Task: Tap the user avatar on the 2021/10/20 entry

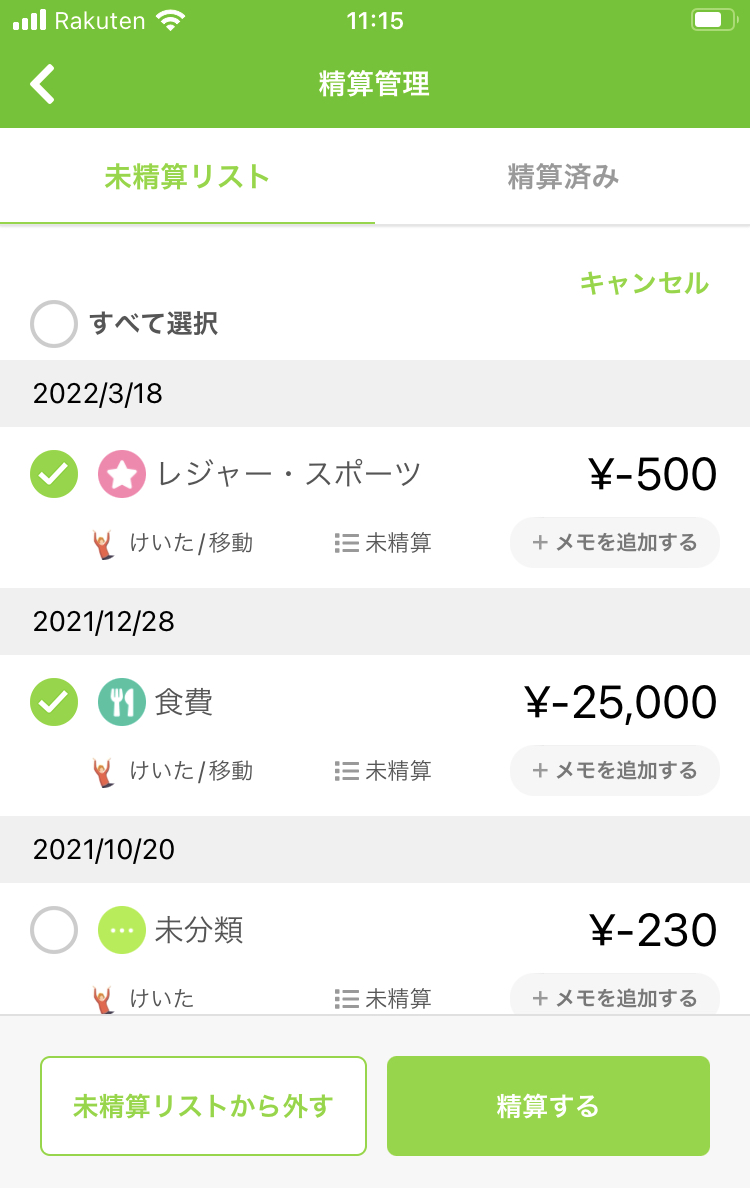Action: pyautogui.click(x=103, y=999)
